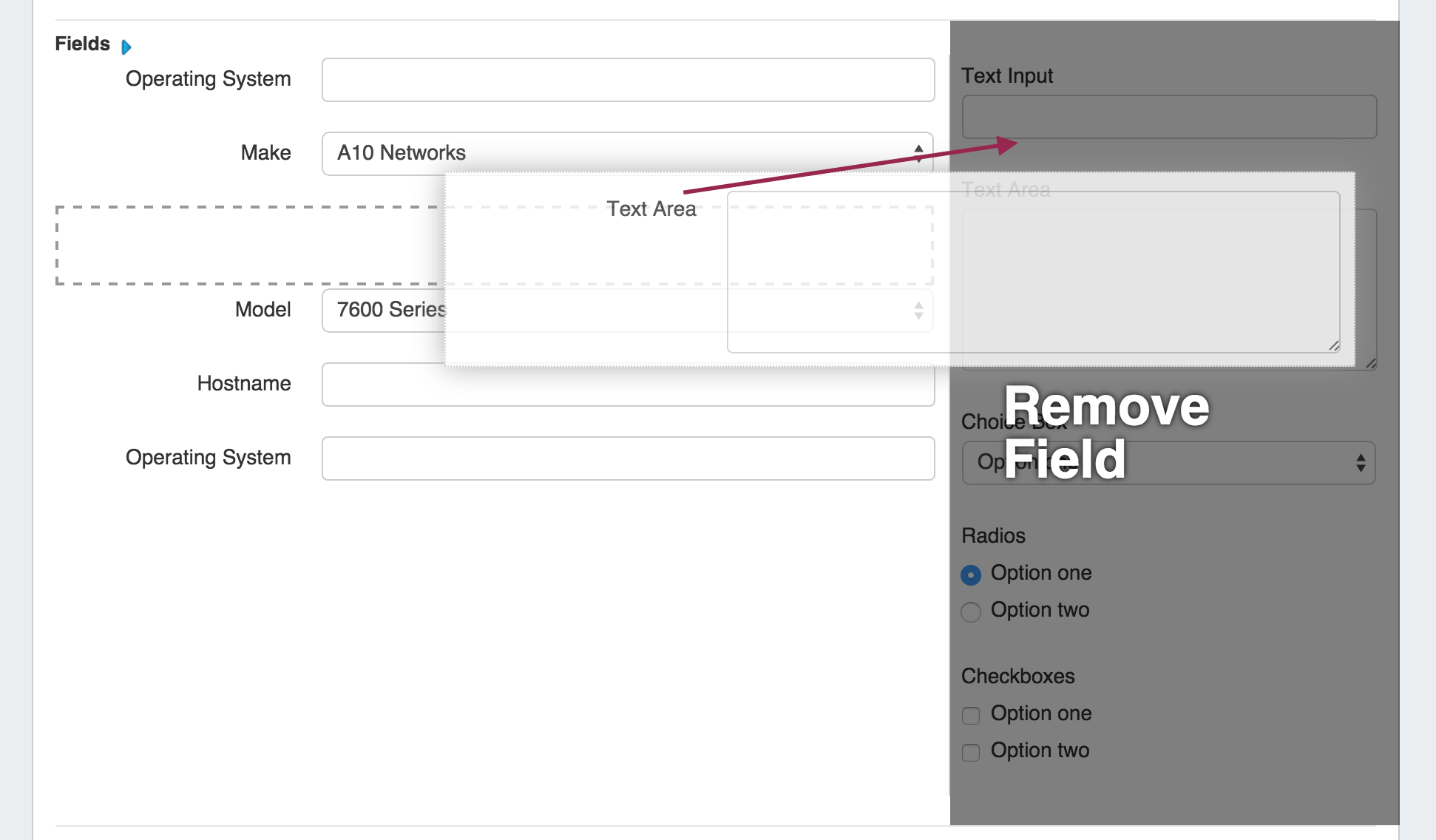
Task: Click Operating System field below Hostname
Action: [629, 458]
